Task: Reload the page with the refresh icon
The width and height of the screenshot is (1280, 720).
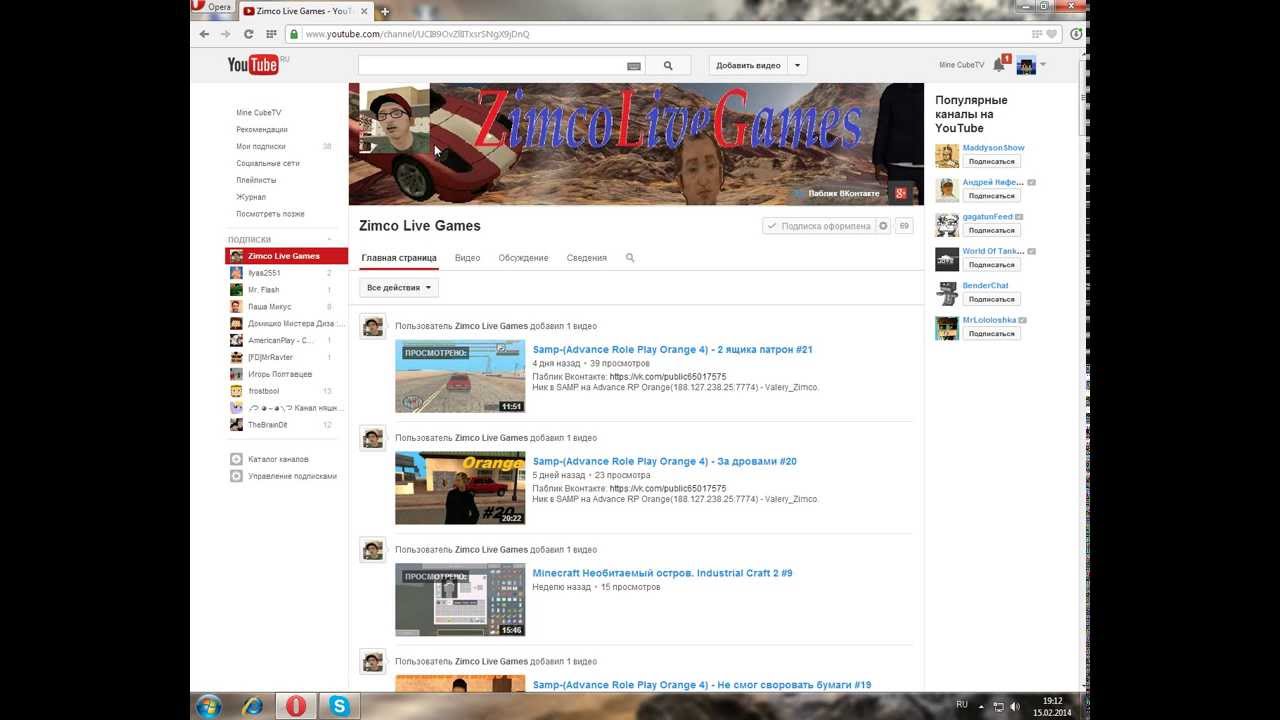Action: [248, 34]
